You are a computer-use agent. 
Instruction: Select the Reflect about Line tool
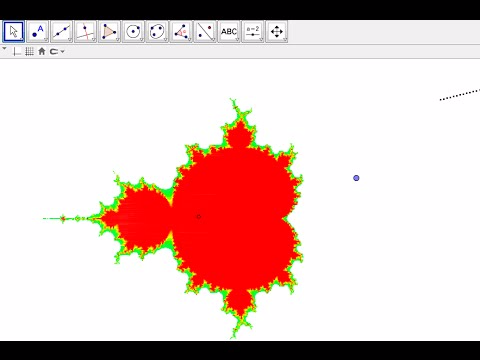click(205, 32)
